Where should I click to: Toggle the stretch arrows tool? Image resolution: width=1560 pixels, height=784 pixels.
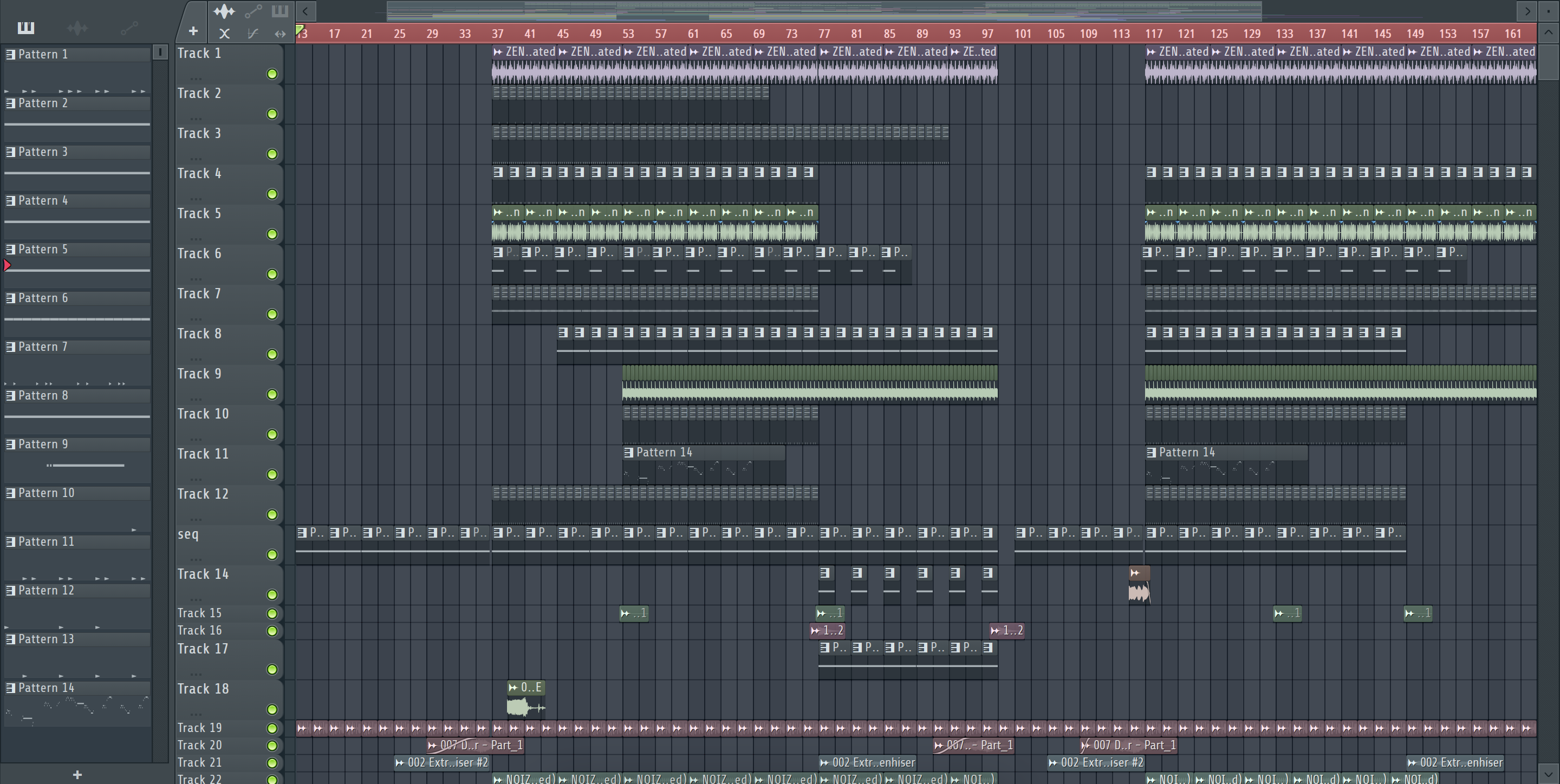280,33
